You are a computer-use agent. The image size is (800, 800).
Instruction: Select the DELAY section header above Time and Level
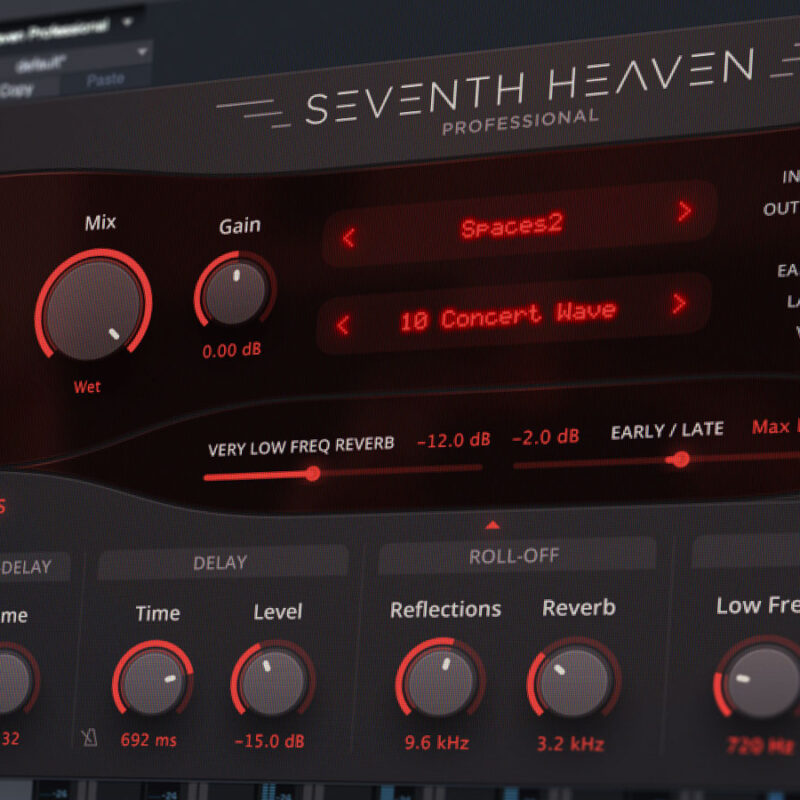[x=222, y=563]
